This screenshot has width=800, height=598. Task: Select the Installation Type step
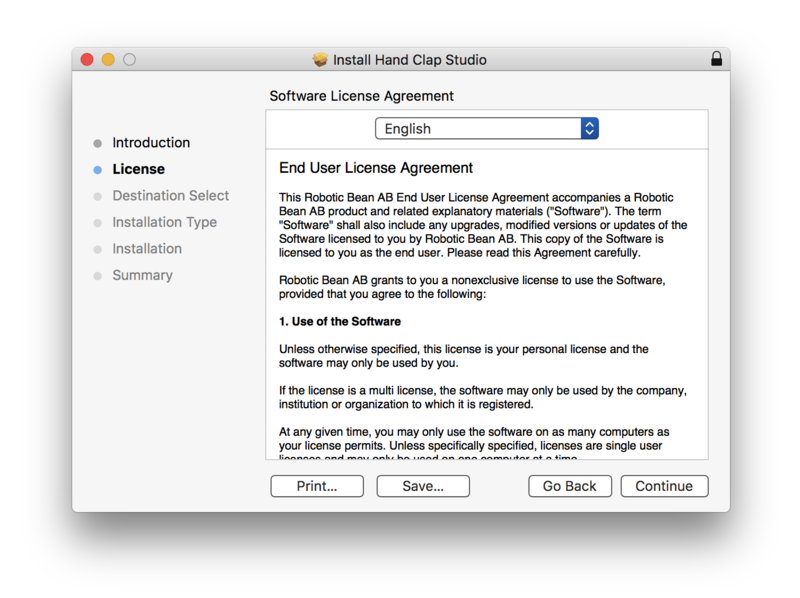click(164, 222)
